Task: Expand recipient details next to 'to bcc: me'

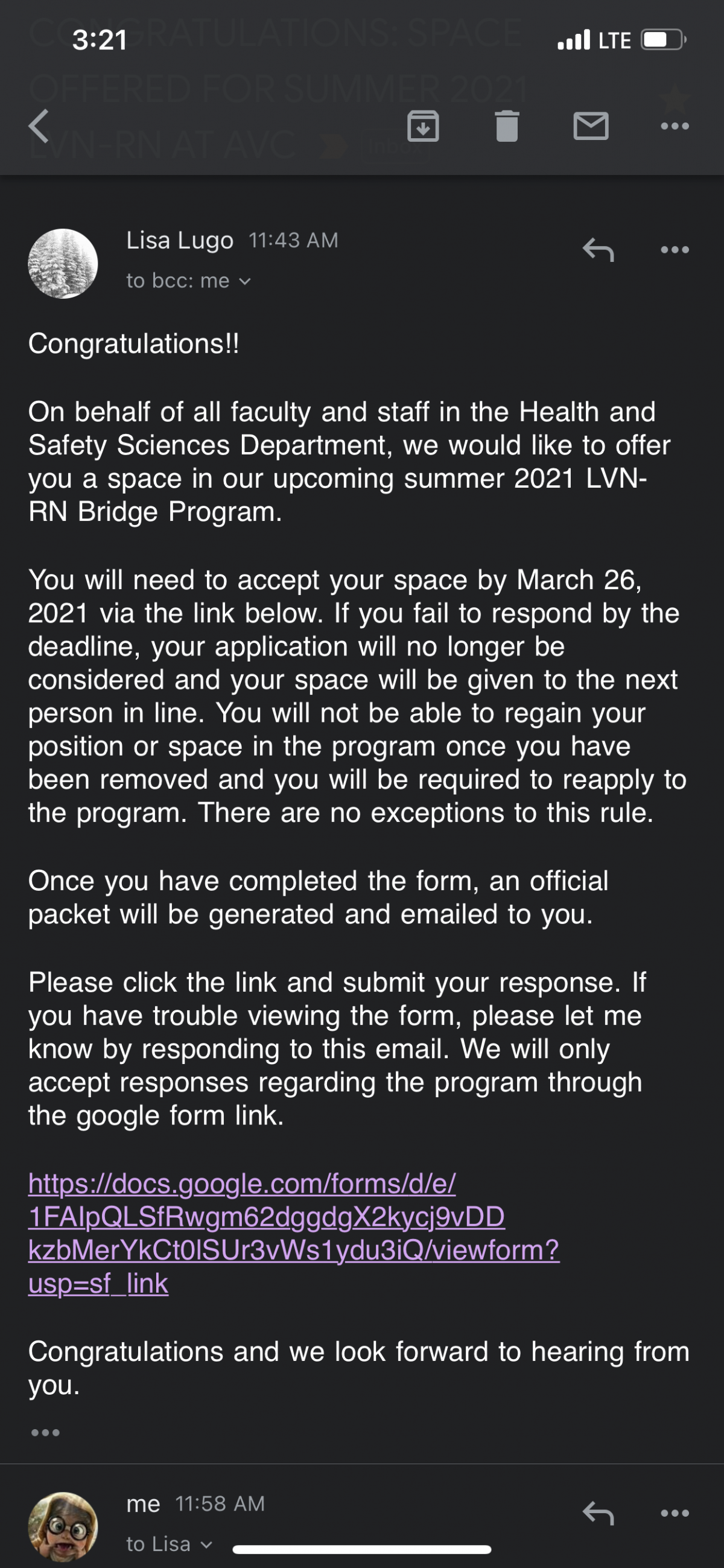Action: (x=244, y=281)
